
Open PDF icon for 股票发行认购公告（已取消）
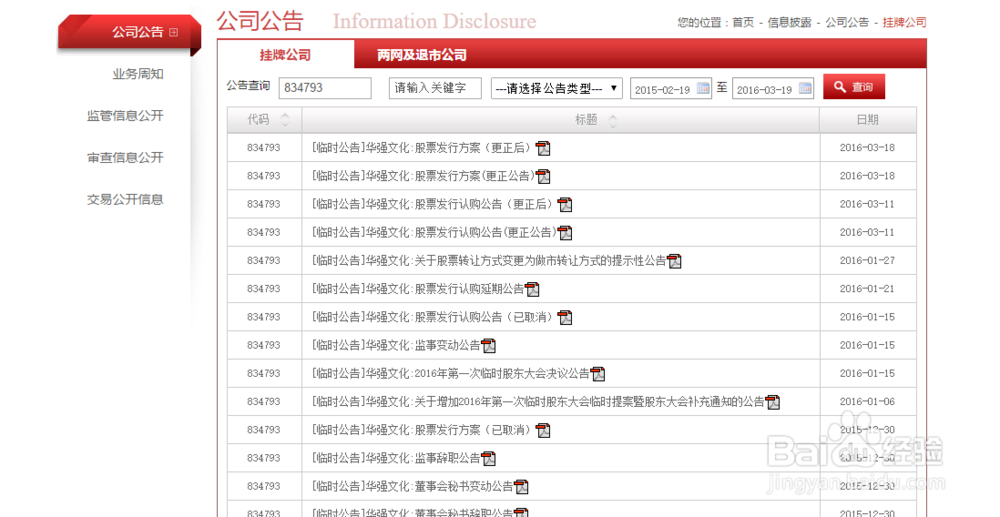tap(564, 317)
